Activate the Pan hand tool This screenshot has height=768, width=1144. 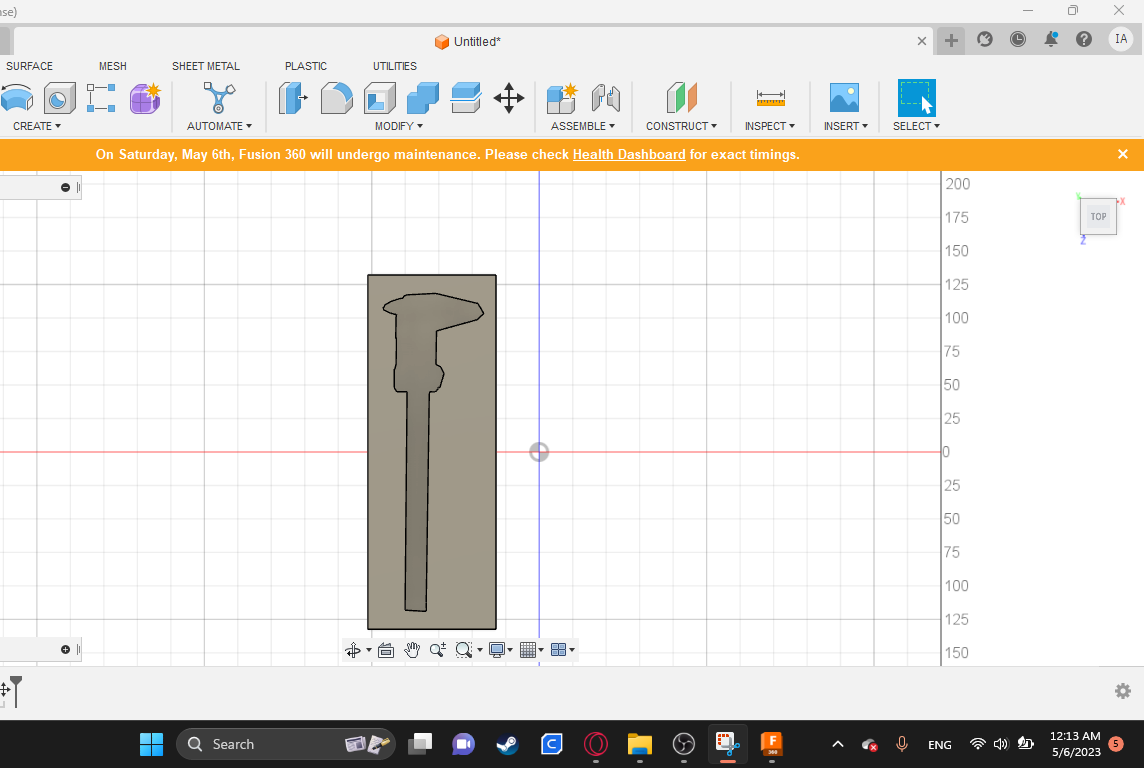coord(412,650)
